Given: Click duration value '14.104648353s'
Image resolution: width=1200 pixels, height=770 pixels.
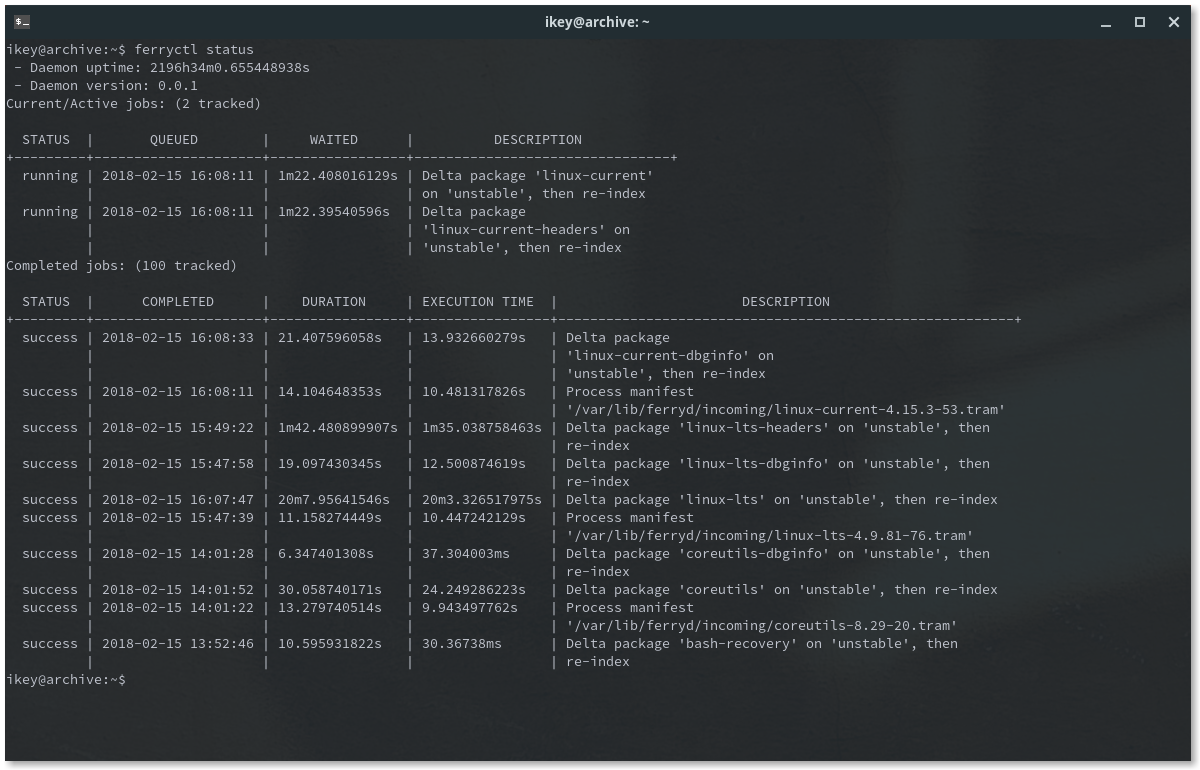Looking at the screenshot, I should point(330,391).
